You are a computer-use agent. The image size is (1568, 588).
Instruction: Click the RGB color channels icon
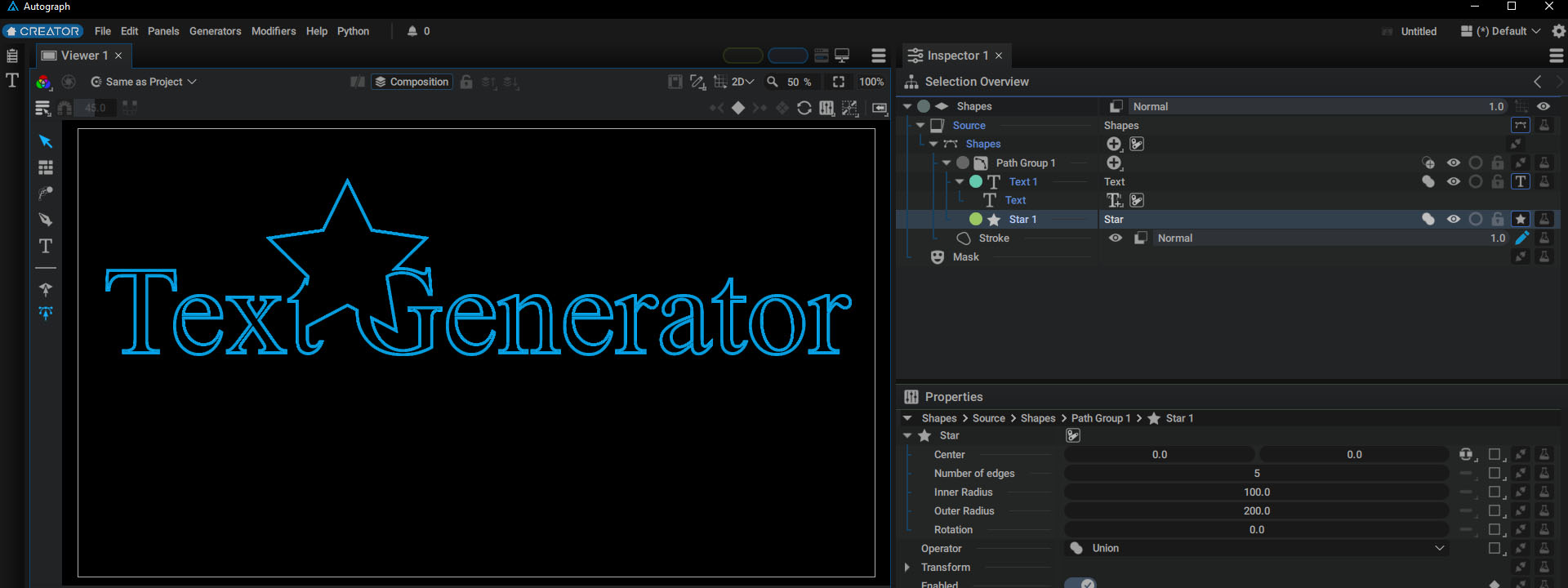[43, 82]
